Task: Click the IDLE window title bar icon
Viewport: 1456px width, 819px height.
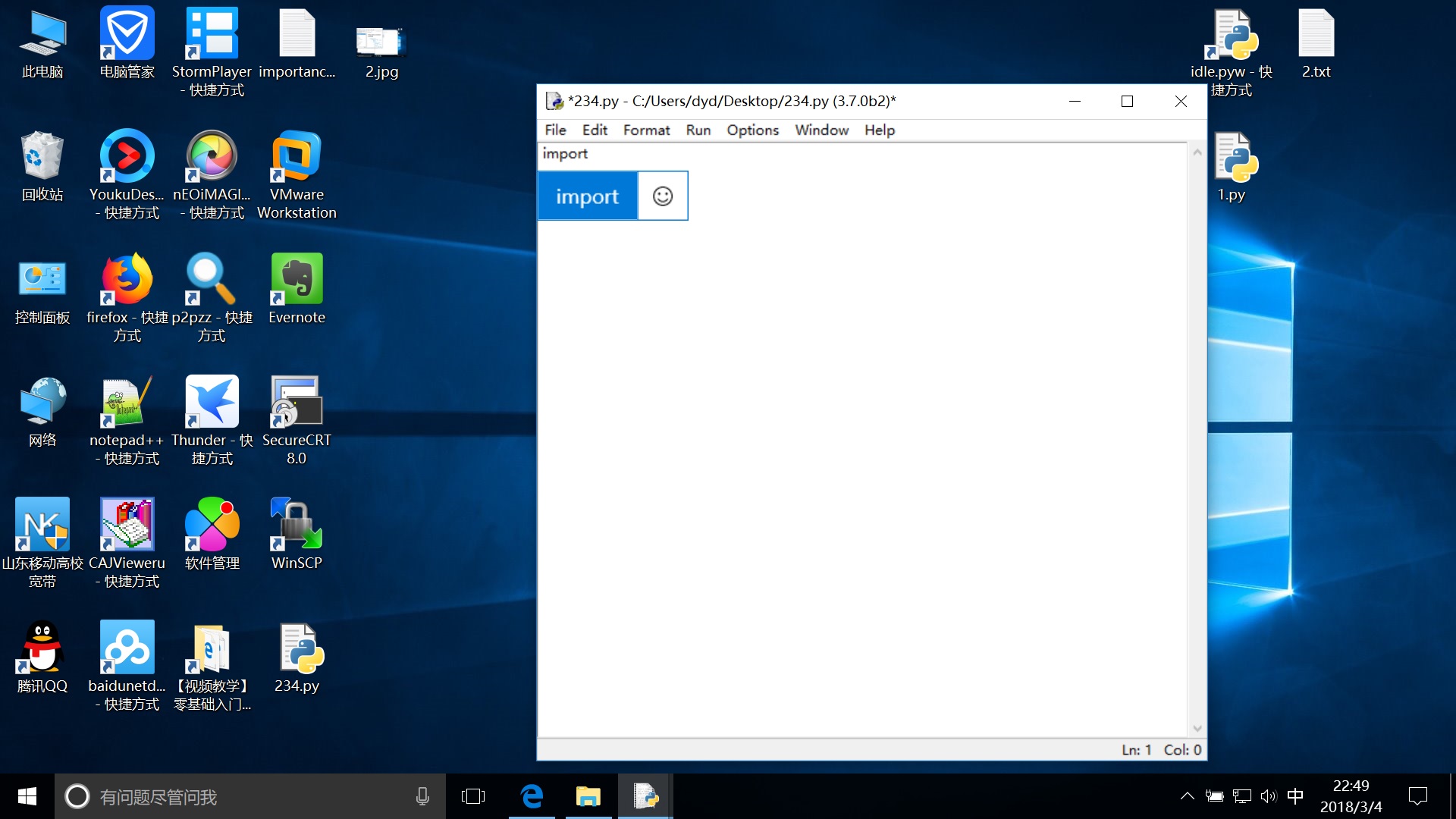Action: tap(554, 101)
